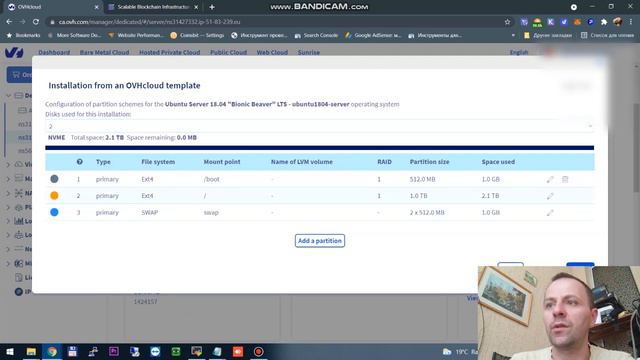
Task: Click the "512.0 MB" partition size cell
Action: coord(422,179)
